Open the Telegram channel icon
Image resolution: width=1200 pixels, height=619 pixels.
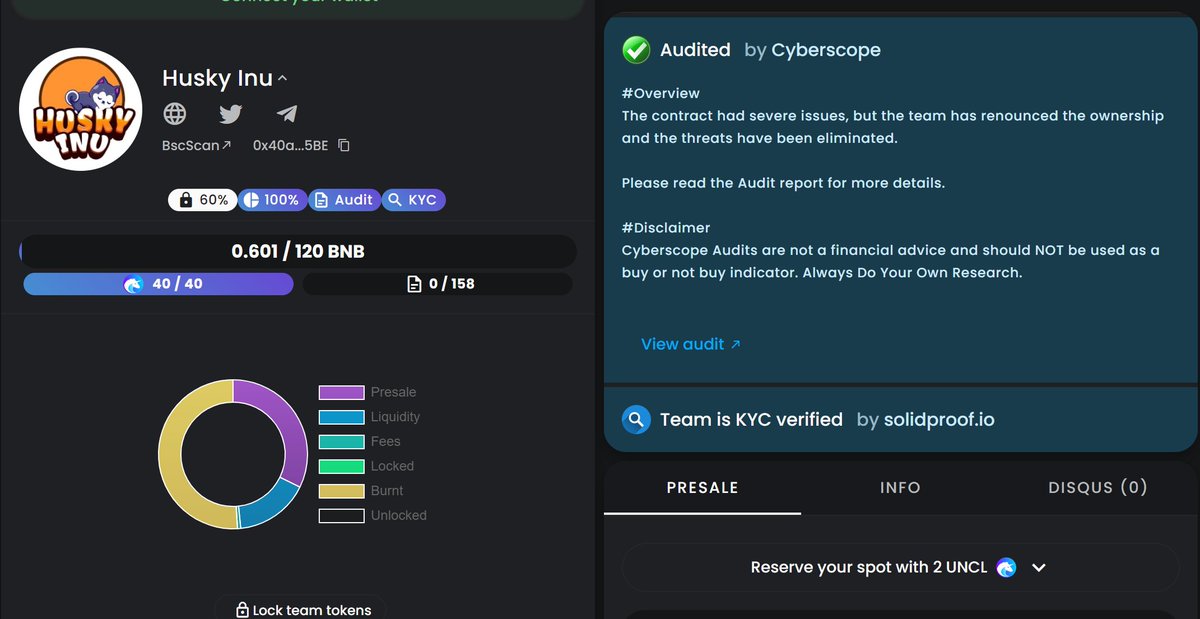pos(287,113)
